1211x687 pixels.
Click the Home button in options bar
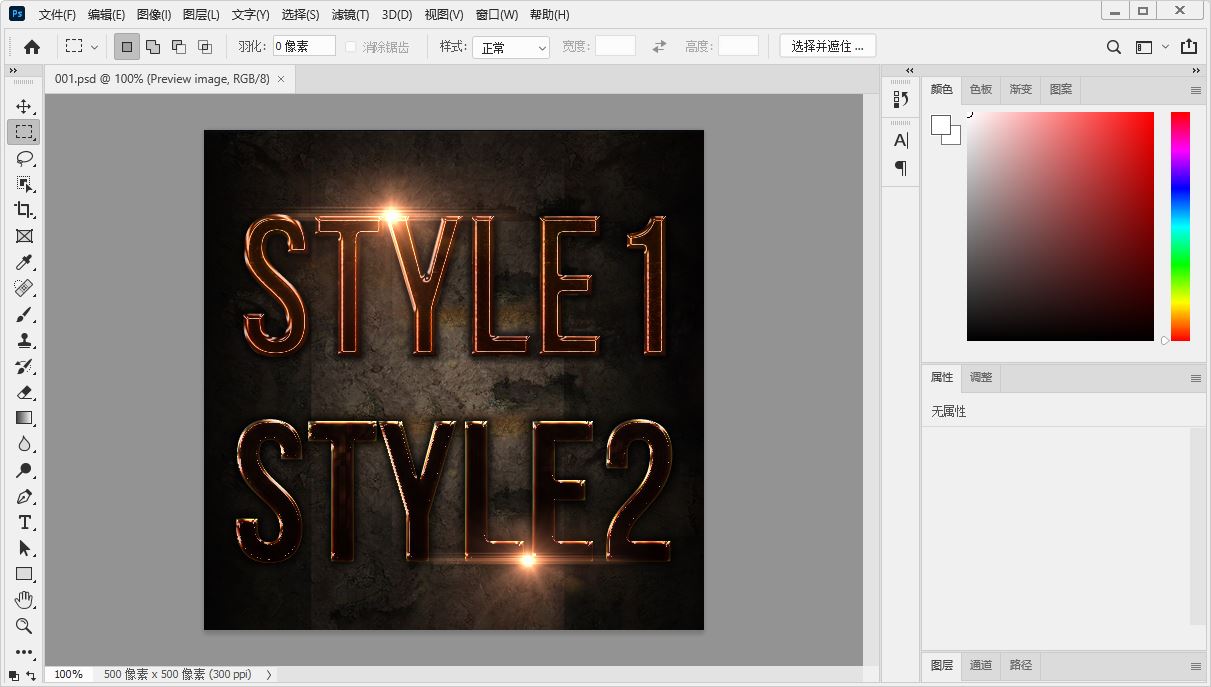(x=32, y=47)
